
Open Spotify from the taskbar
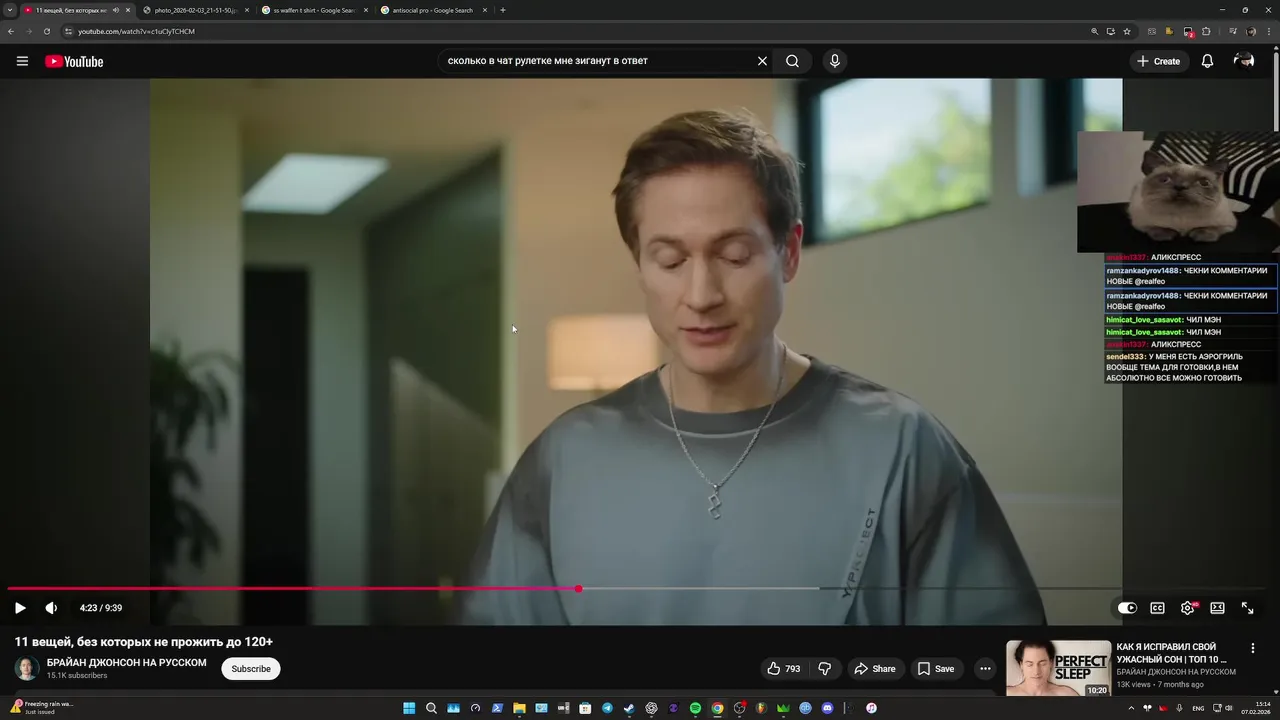click(x=695, y=708)
